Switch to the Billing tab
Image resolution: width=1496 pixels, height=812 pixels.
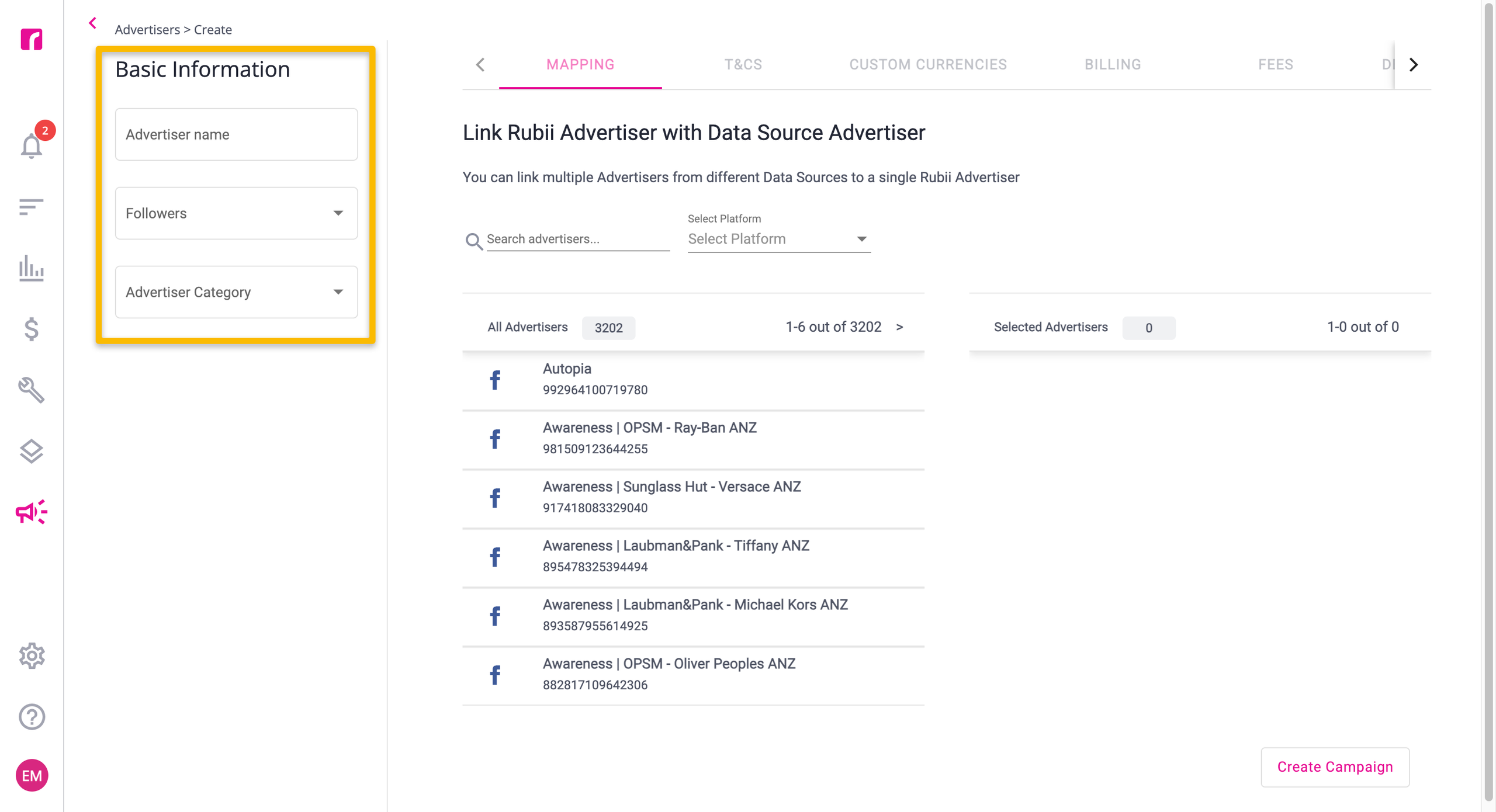coord(1113,64)
